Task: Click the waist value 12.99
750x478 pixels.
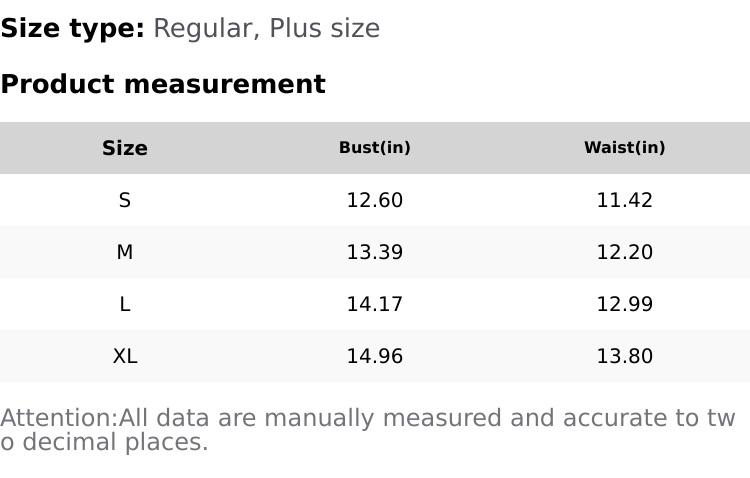Action: tap(624, 304)
